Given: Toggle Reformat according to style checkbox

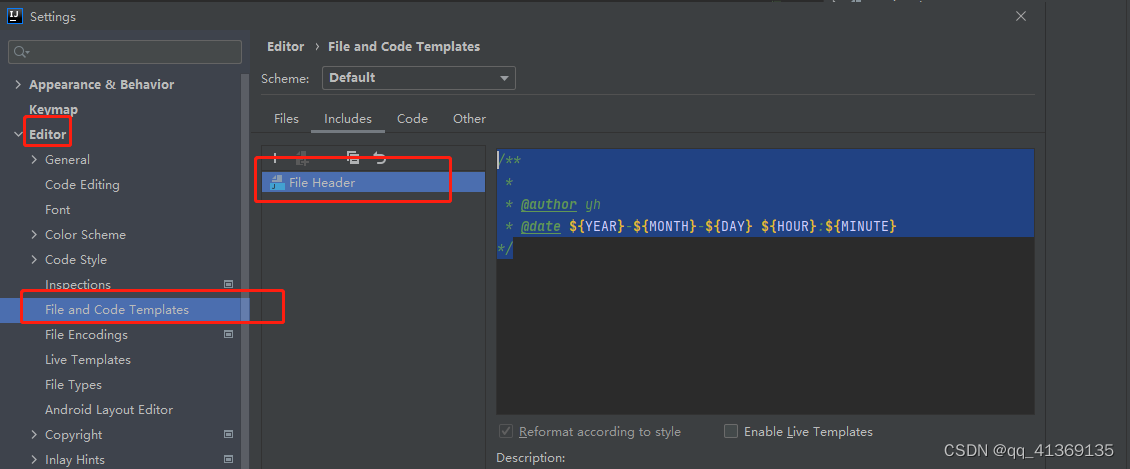Looking at the screenshot, I should click(506, 432).
